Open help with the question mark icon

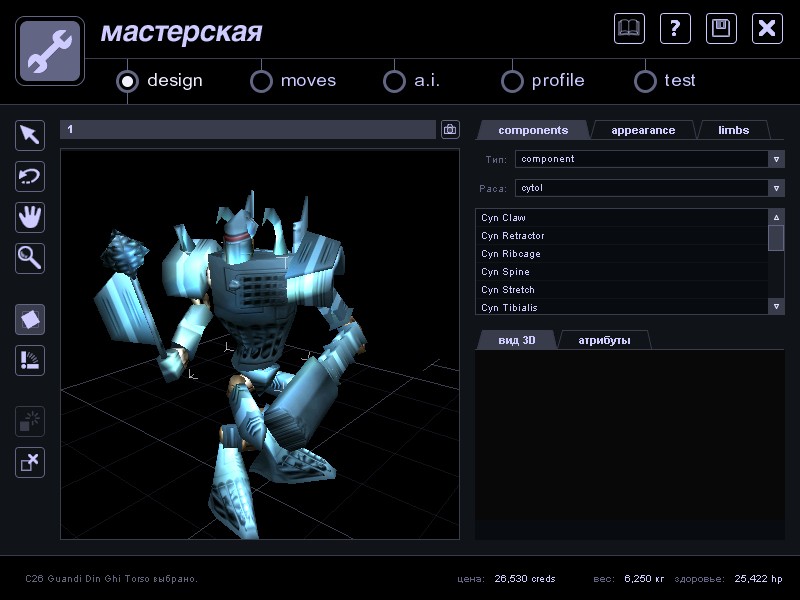(x=675, y=28)
